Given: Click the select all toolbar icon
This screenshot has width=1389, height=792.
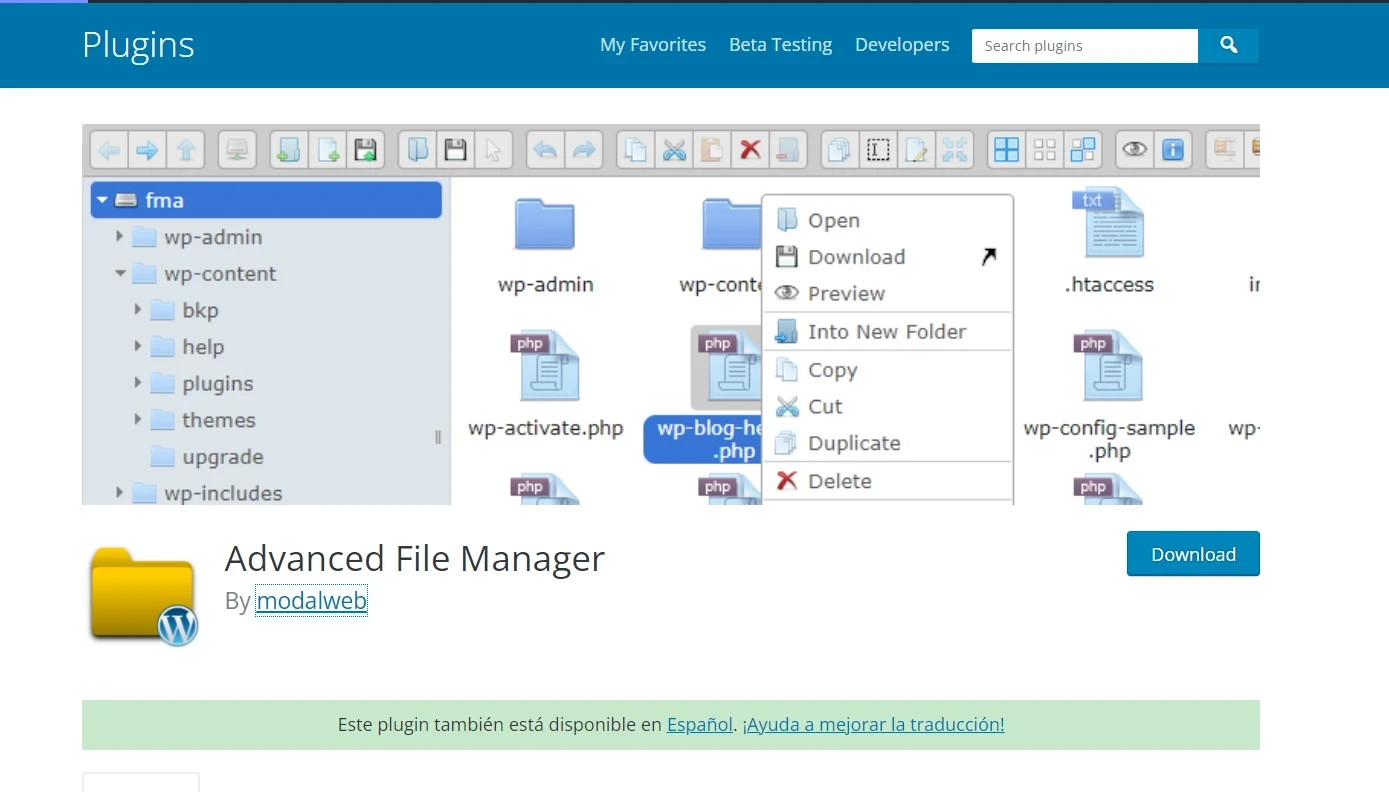Looking at the screenshot, I should tap(1006, 150).
